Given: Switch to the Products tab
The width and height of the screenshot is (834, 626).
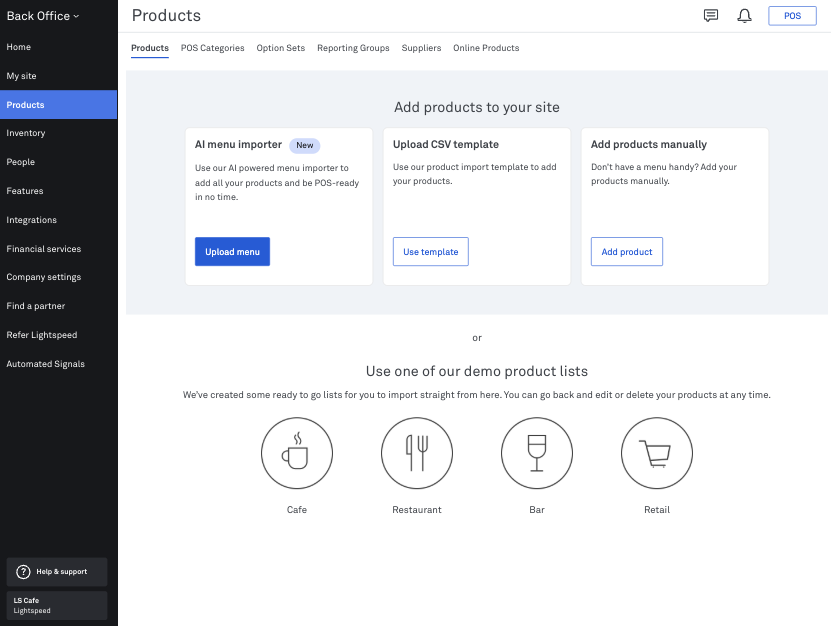Looking at the screenshot, I should click(150, 48).
